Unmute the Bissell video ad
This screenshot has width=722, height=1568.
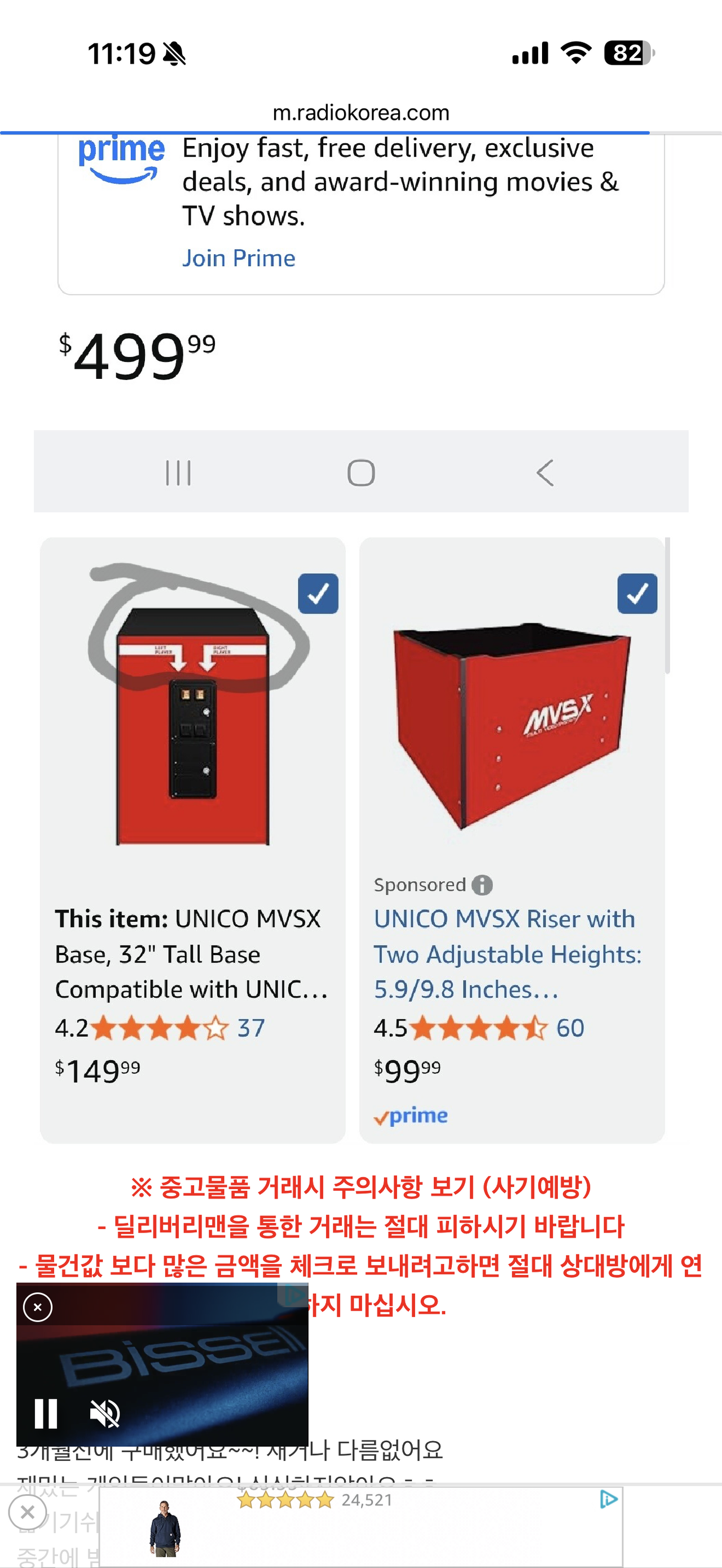[x=105, y=1414]
